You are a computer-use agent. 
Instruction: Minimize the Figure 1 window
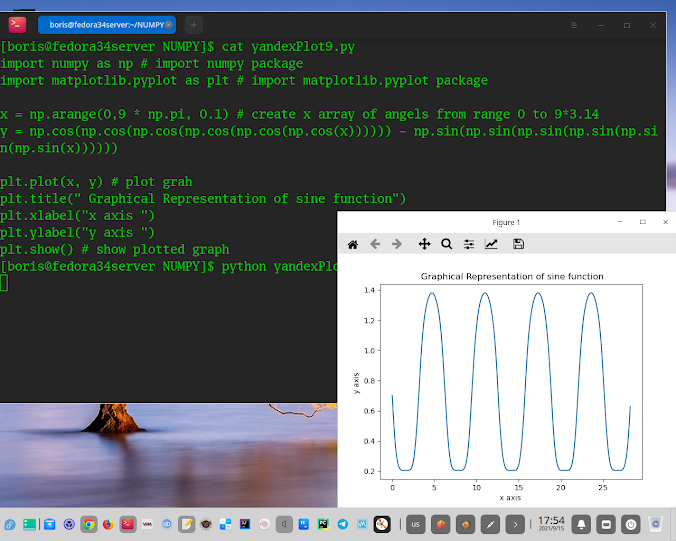pos(620,222)
